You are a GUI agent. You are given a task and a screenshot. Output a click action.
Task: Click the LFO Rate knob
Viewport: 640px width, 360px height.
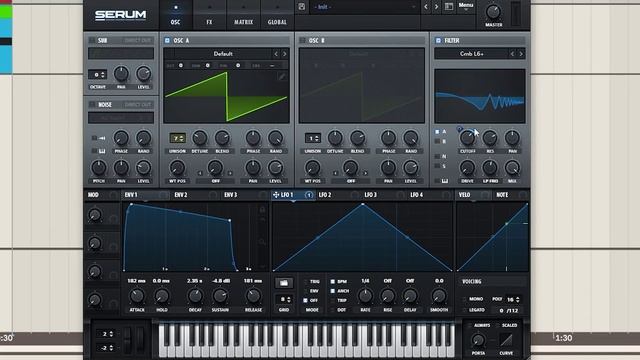click(365, 296)
